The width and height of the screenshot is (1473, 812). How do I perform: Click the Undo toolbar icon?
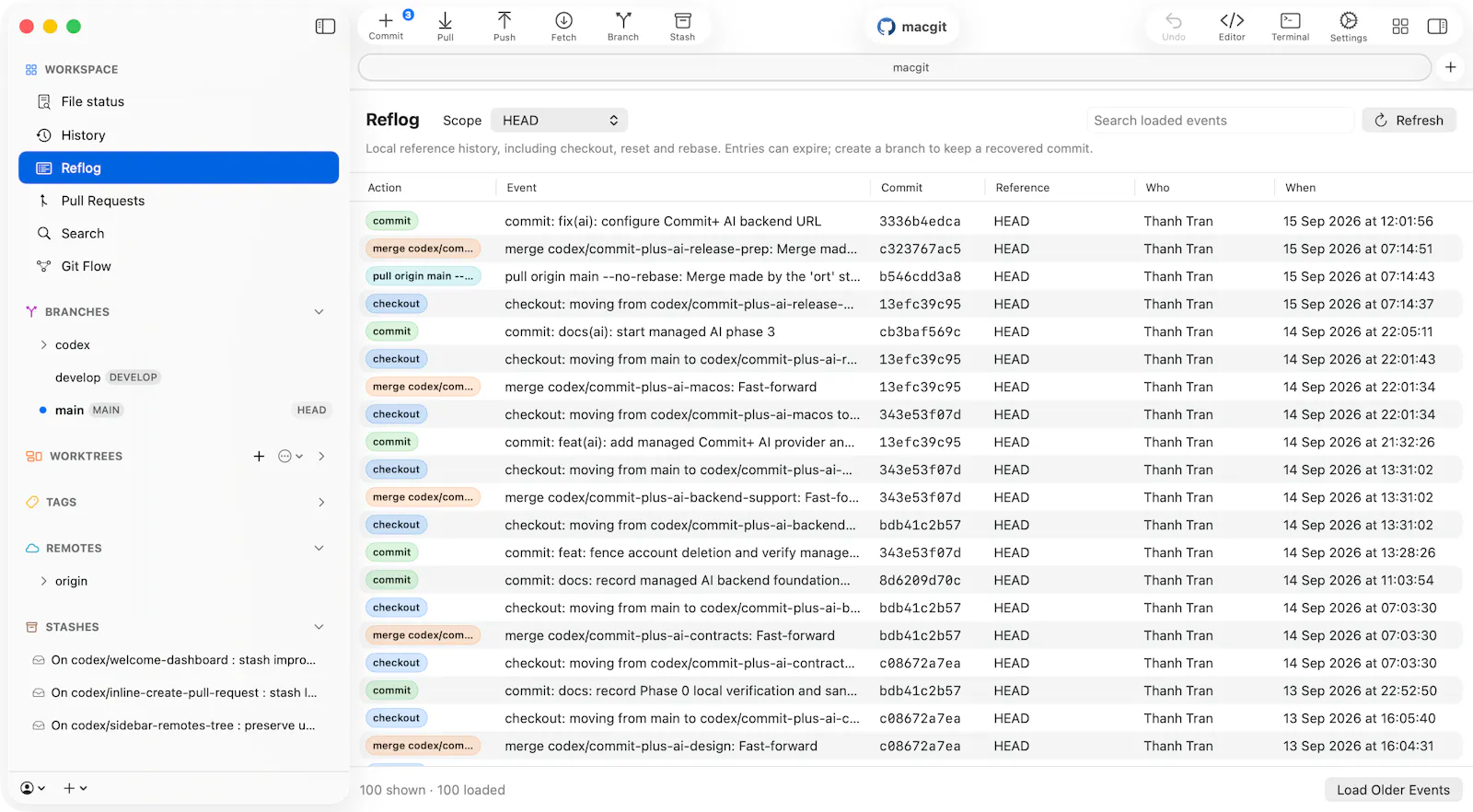click(1174, 26)
